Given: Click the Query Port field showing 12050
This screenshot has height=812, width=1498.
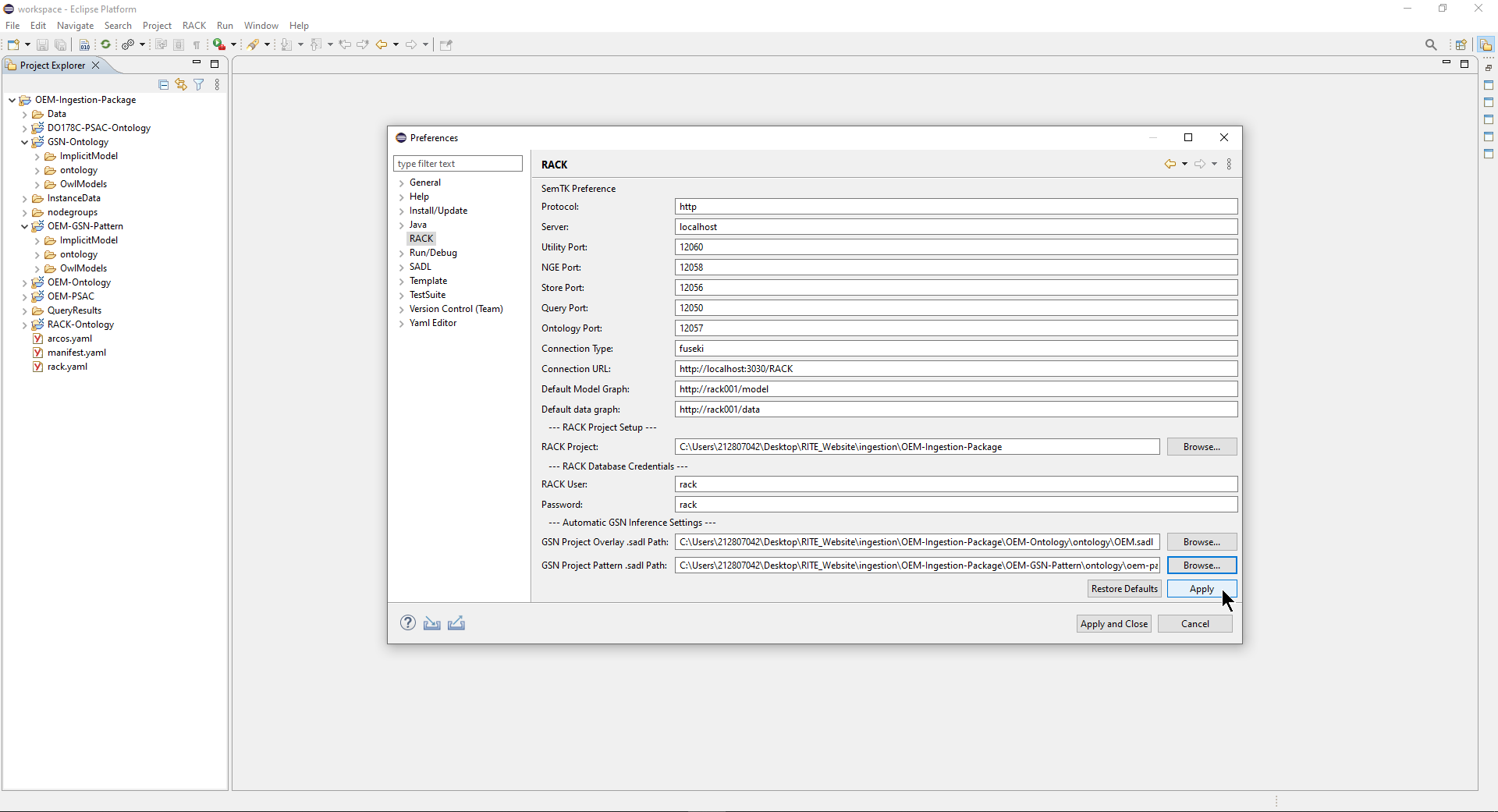Looking at the screenshot, I should click(956, 308).
